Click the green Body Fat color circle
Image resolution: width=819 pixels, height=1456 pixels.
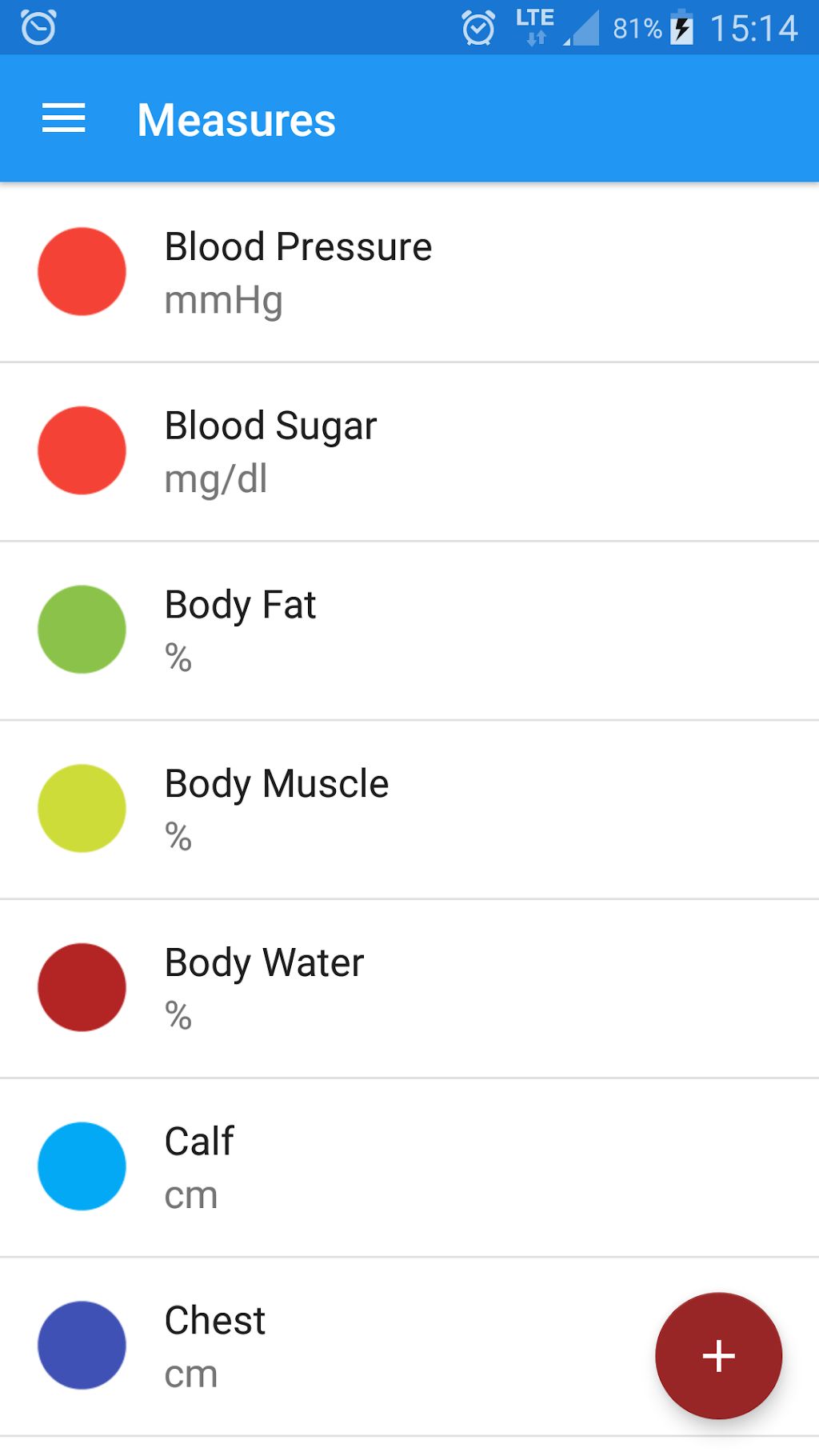tap(82, 630)
